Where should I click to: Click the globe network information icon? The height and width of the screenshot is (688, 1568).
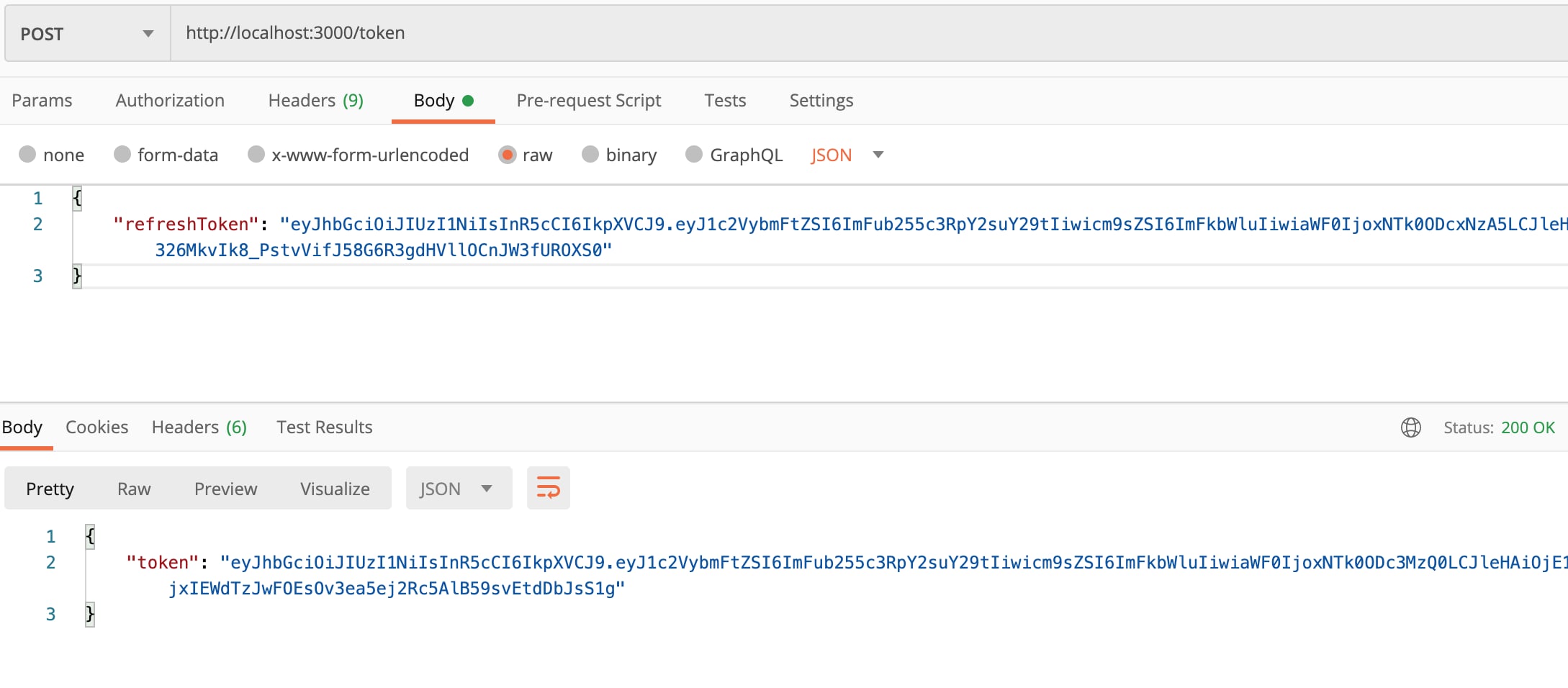point(1411,427)
